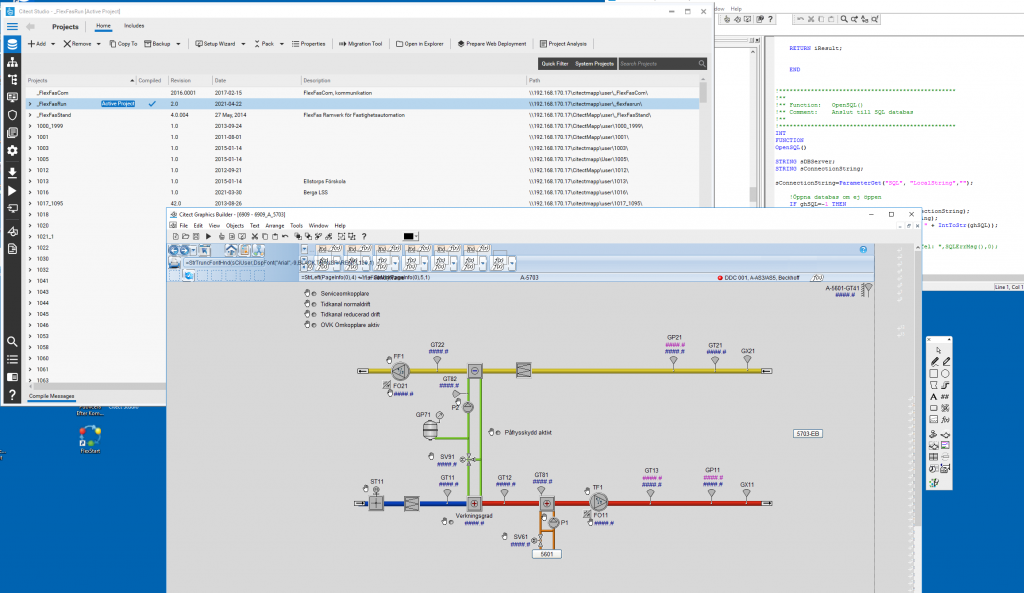Select the rectangle tool in toolbox
The width and height of the screenshot is (1024, 593).
pos(934,374)
